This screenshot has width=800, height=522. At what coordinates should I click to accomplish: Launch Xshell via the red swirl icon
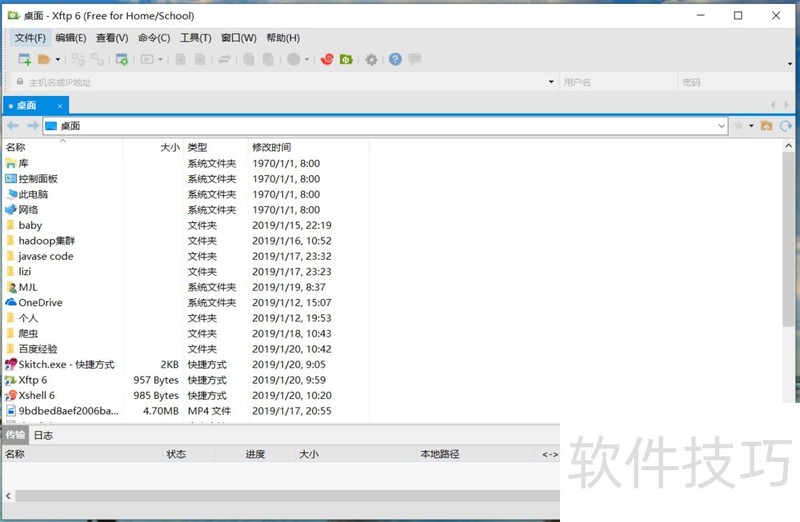click(327, 59)
